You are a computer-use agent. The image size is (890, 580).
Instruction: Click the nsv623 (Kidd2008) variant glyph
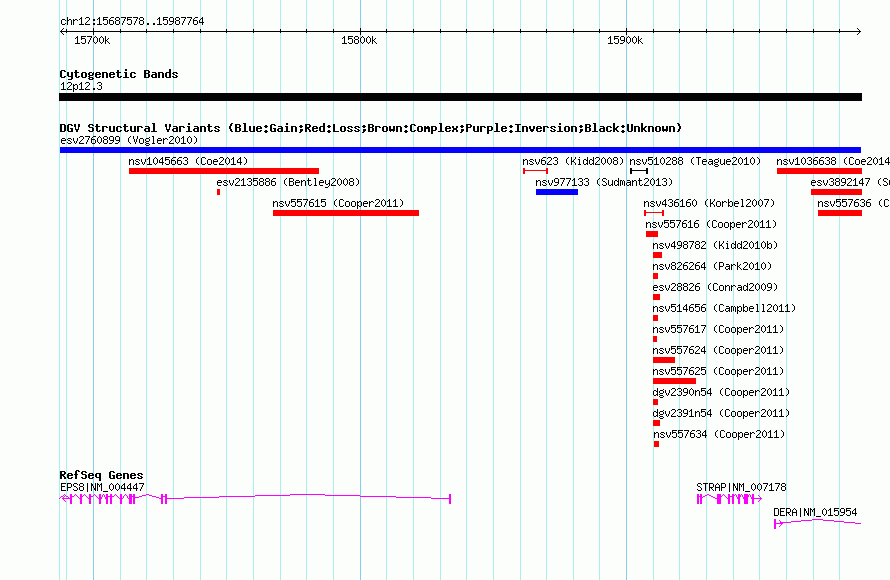click(x=535, y=171)
